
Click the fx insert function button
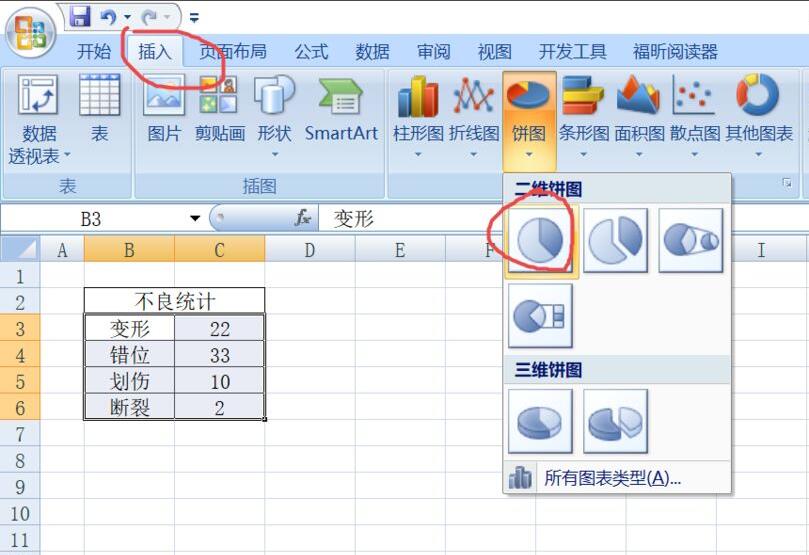tap(302, 218)
